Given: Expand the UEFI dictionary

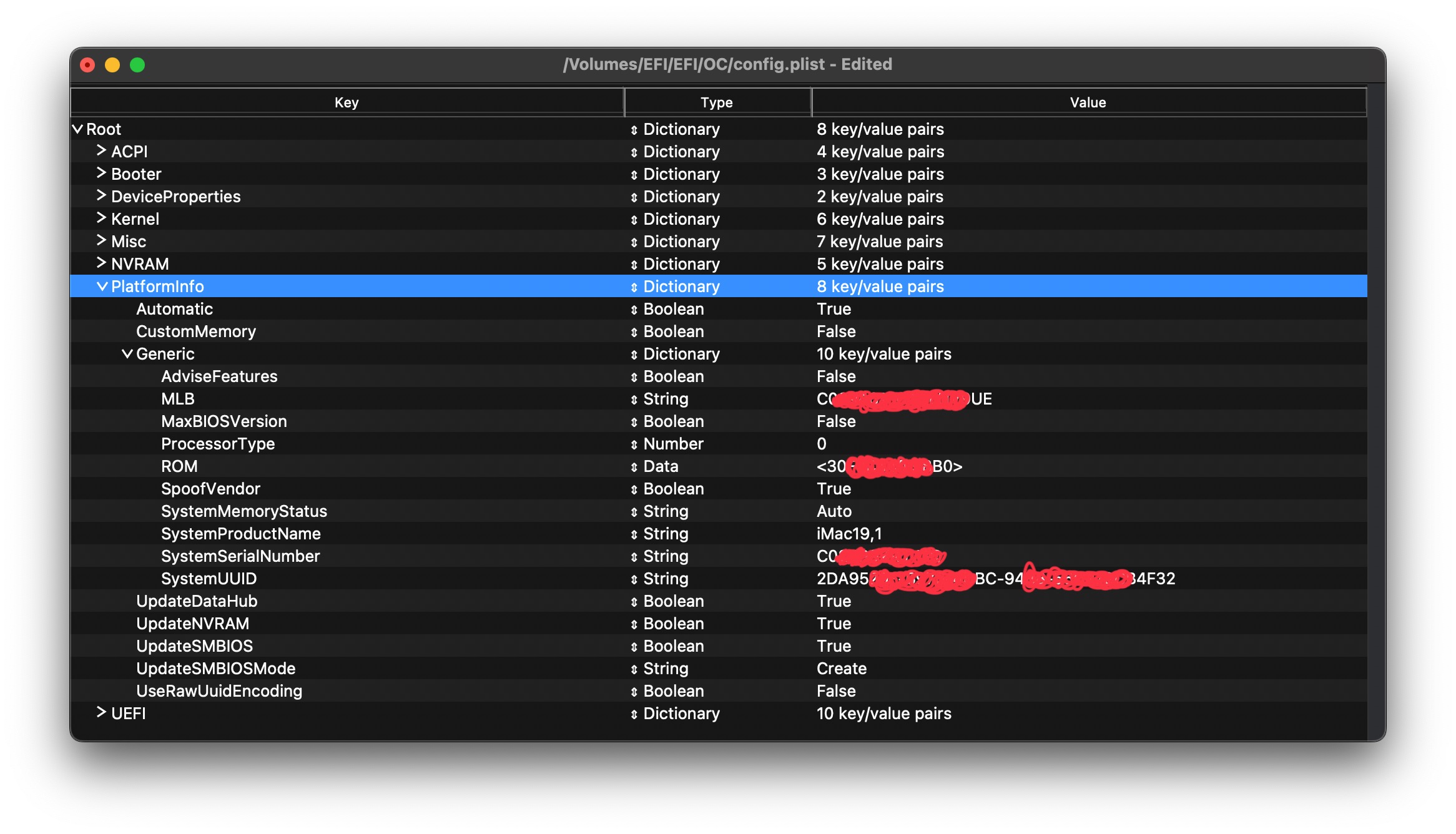Looking at the screenshot, I should 101,713.
